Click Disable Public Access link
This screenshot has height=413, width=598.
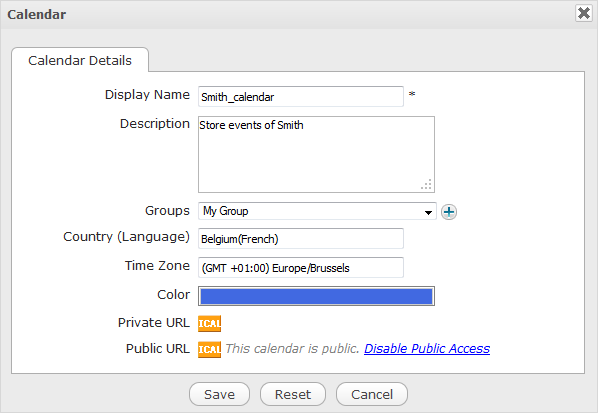click(x=427, y=349)
